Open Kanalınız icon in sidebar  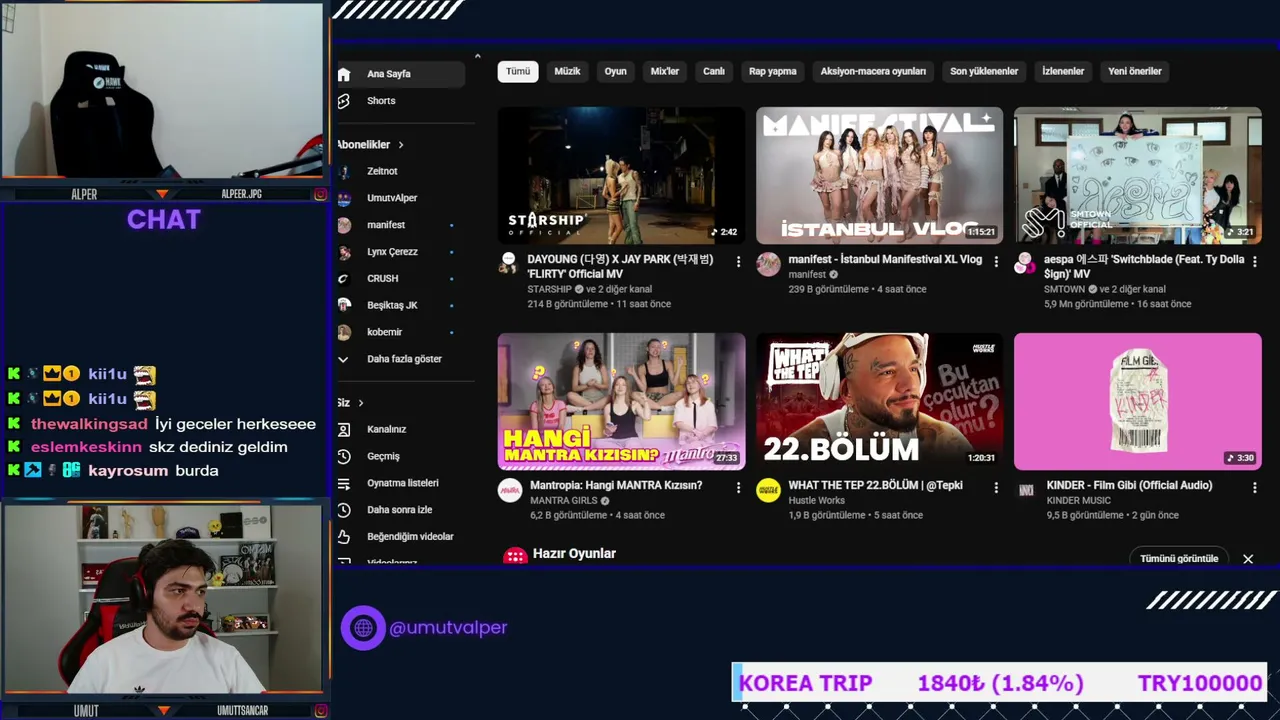coord(344,429)
